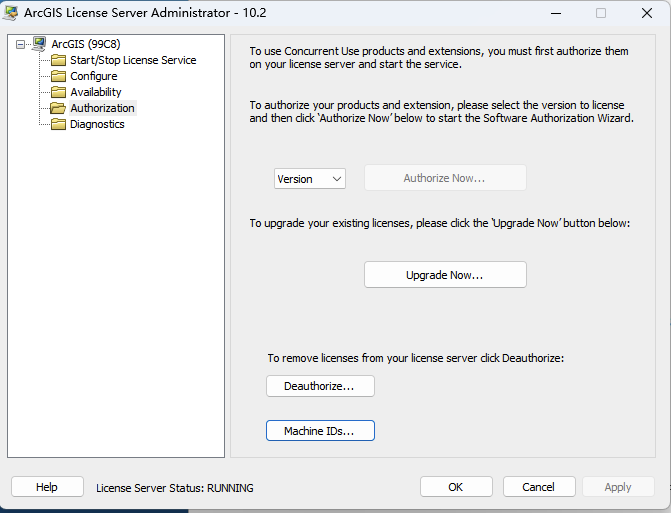Select the Diagnostics tree item
The height and width of the screenshot is (513, 671).
click(x=97, y=124)
